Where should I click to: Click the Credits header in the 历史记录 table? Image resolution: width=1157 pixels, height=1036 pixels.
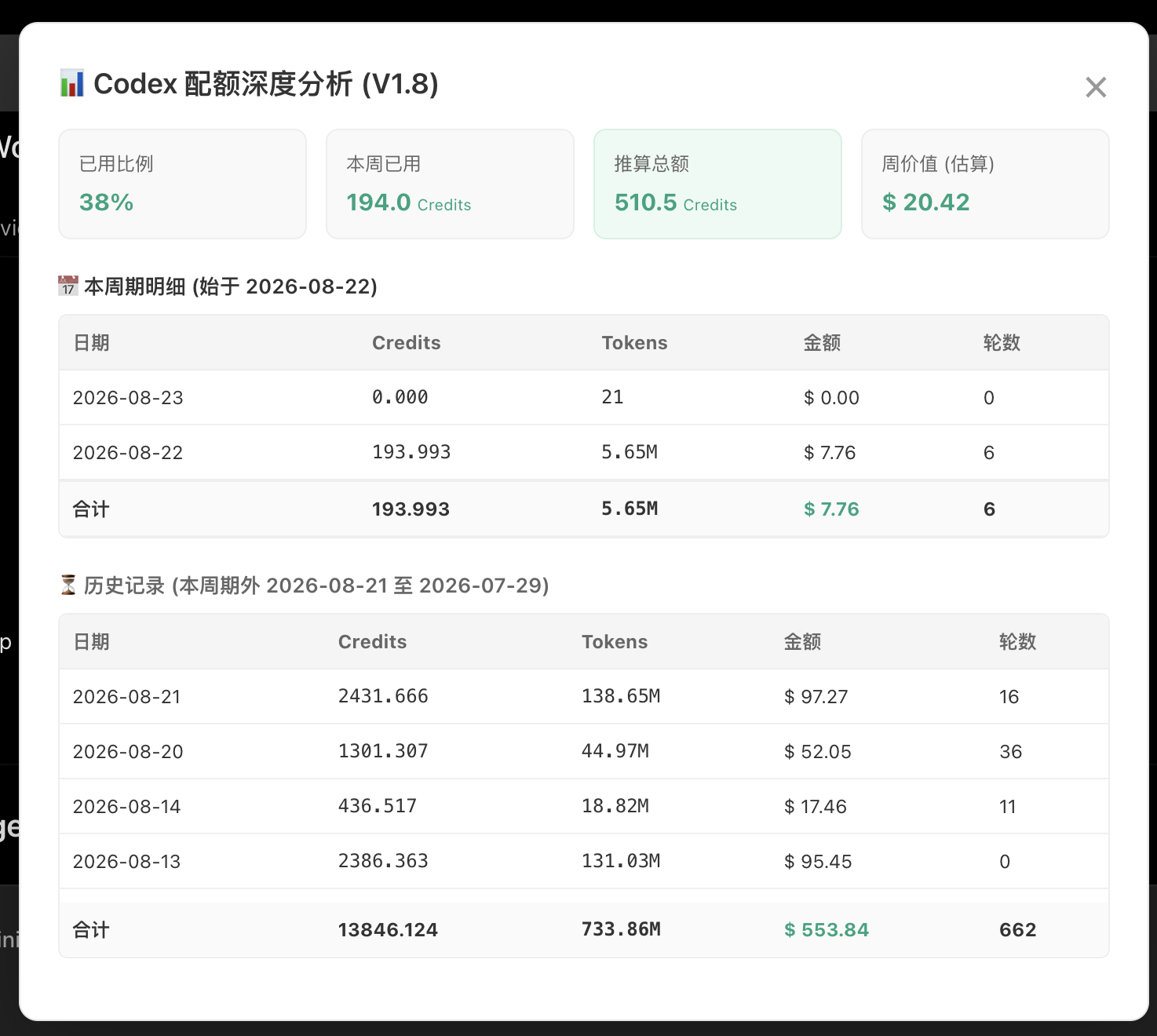click(373, 642)
